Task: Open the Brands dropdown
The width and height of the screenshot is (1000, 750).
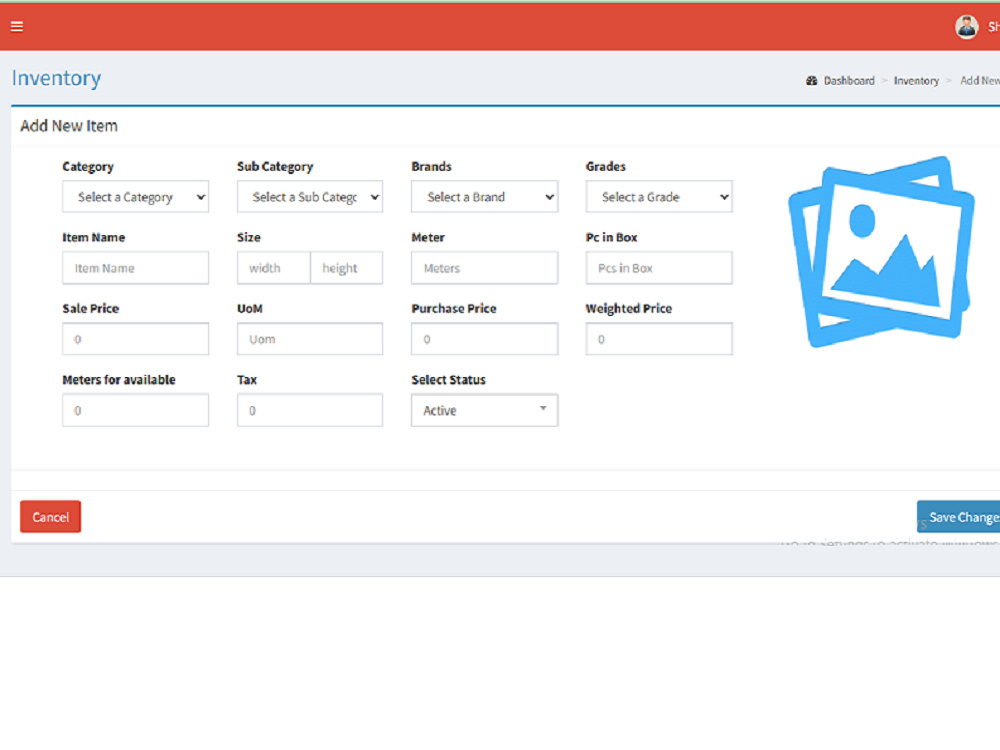Action: click(x=485, y=197)
